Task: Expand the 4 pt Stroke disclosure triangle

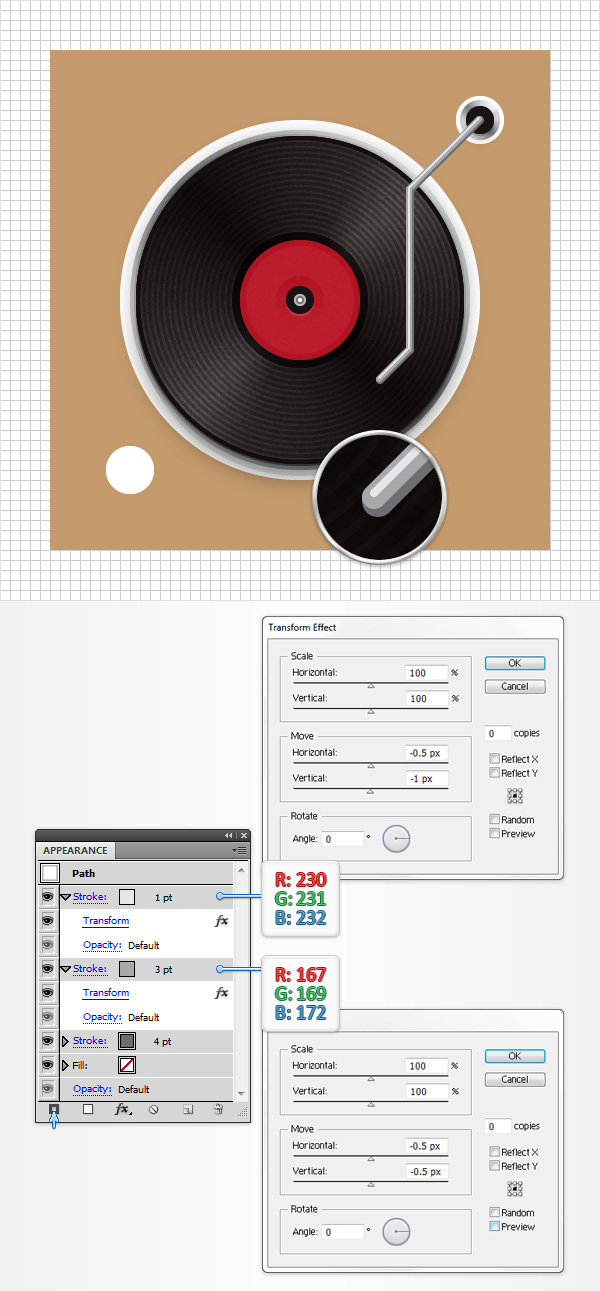Action: (x=66, y=1041)
